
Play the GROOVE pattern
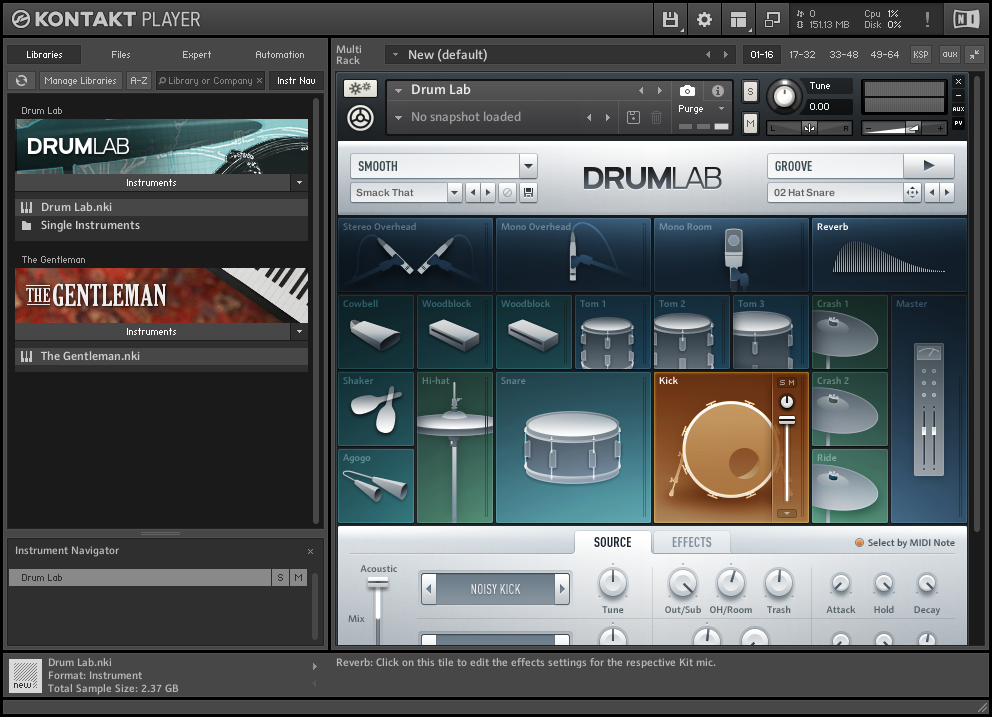point(929,166)
